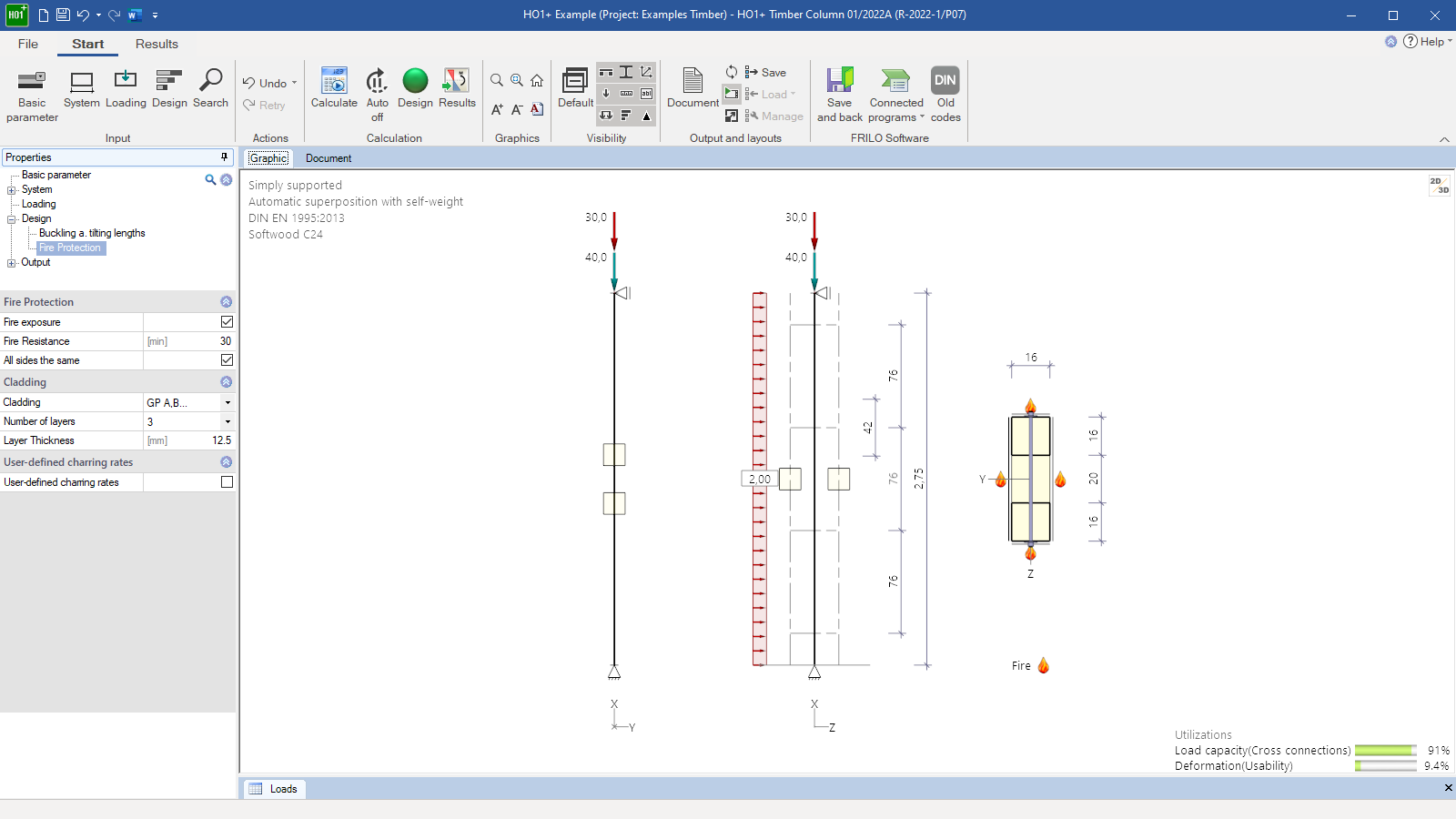
Task: Toggle axes visibility icon
Action: (646, 72)
